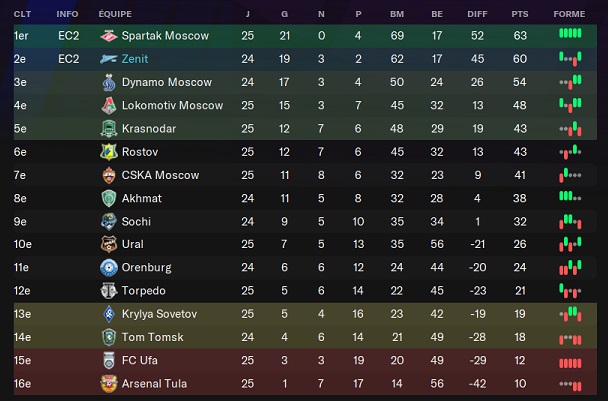Click the Lokomotiv Moscow crest icon

pyautogui.click(x=109, y=105)
